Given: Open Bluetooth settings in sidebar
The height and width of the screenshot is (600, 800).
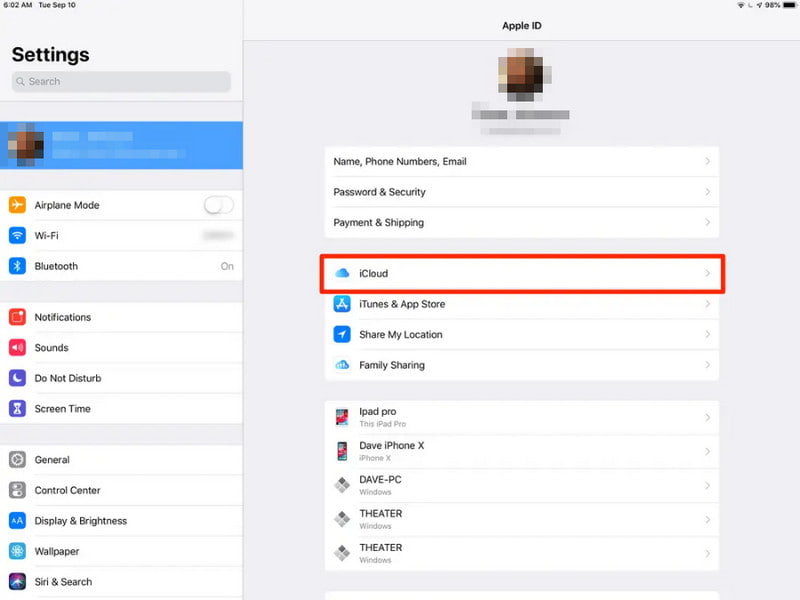Looking at the screenshot, I should 121,266.
